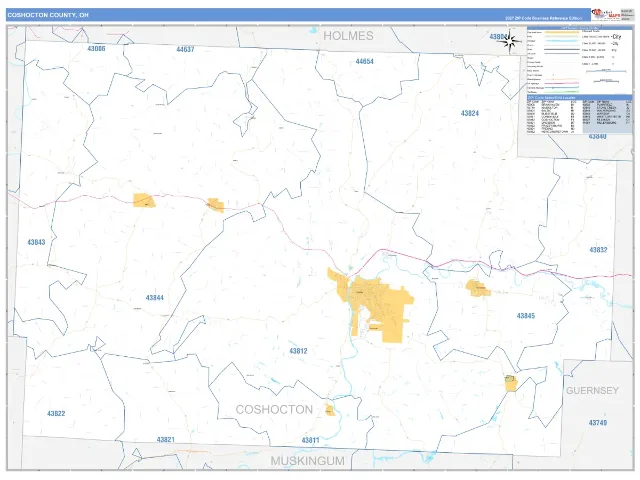Click the map publisher logo in header
This screenshot has height=480, width=640.
click(x=606, y=15)
